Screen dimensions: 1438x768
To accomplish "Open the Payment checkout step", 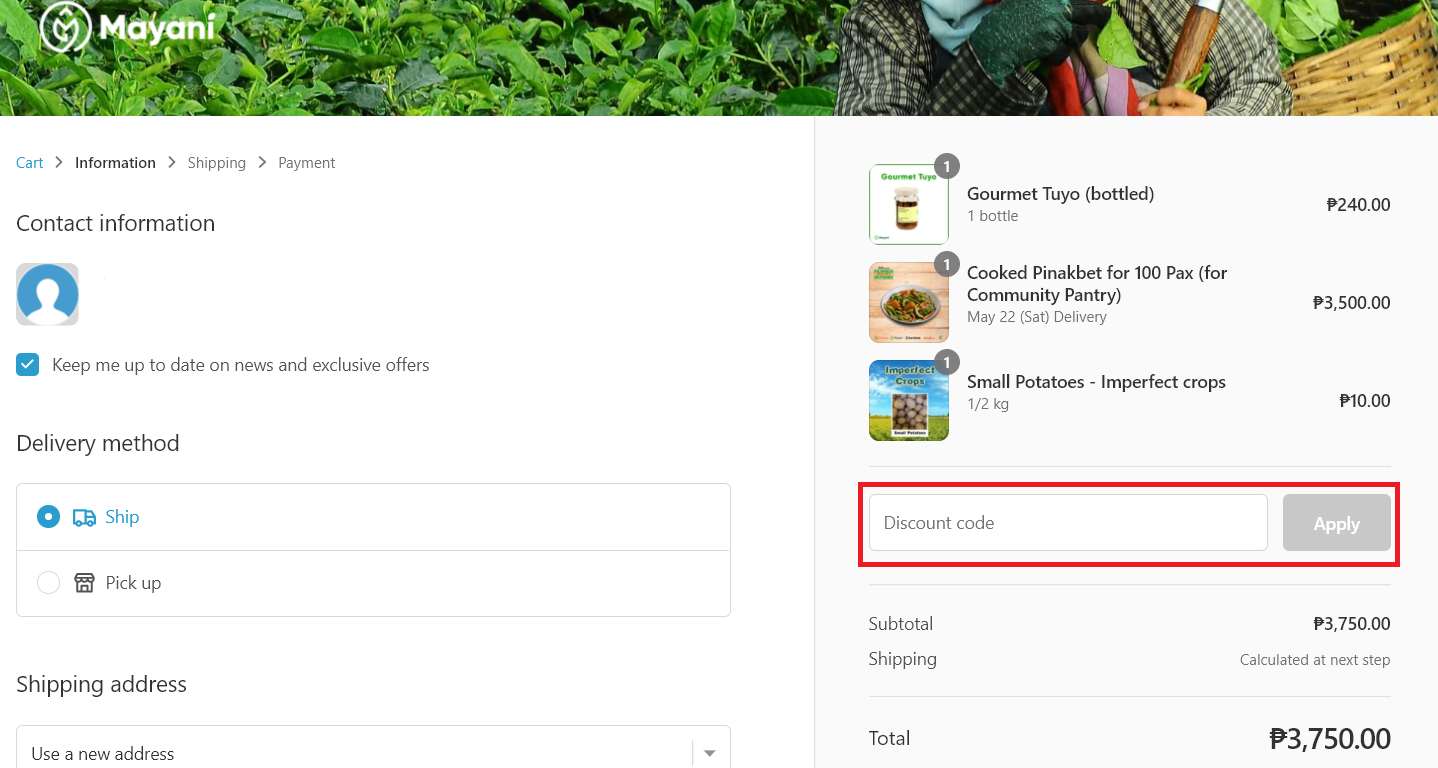I will pyautogui.click(x=306, y=162).
